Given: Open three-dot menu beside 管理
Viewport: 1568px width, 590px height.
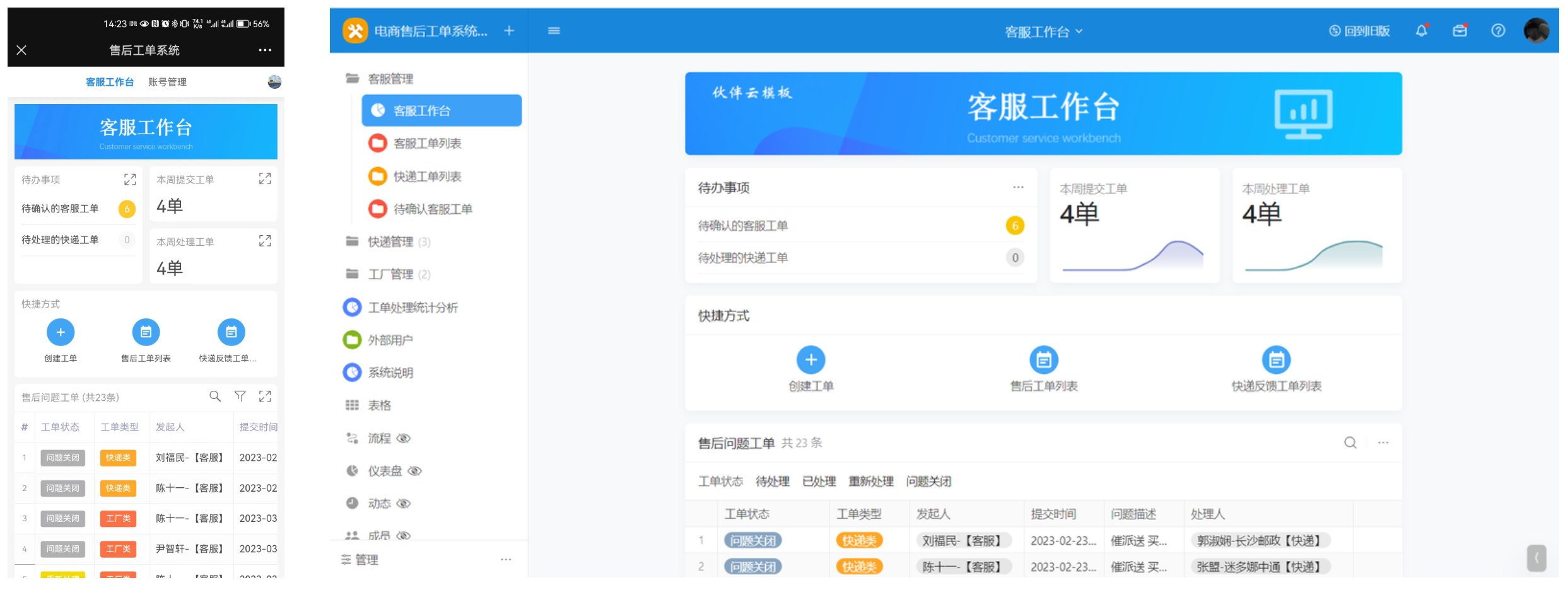Looking at the screenshot, I should (506, 559).
